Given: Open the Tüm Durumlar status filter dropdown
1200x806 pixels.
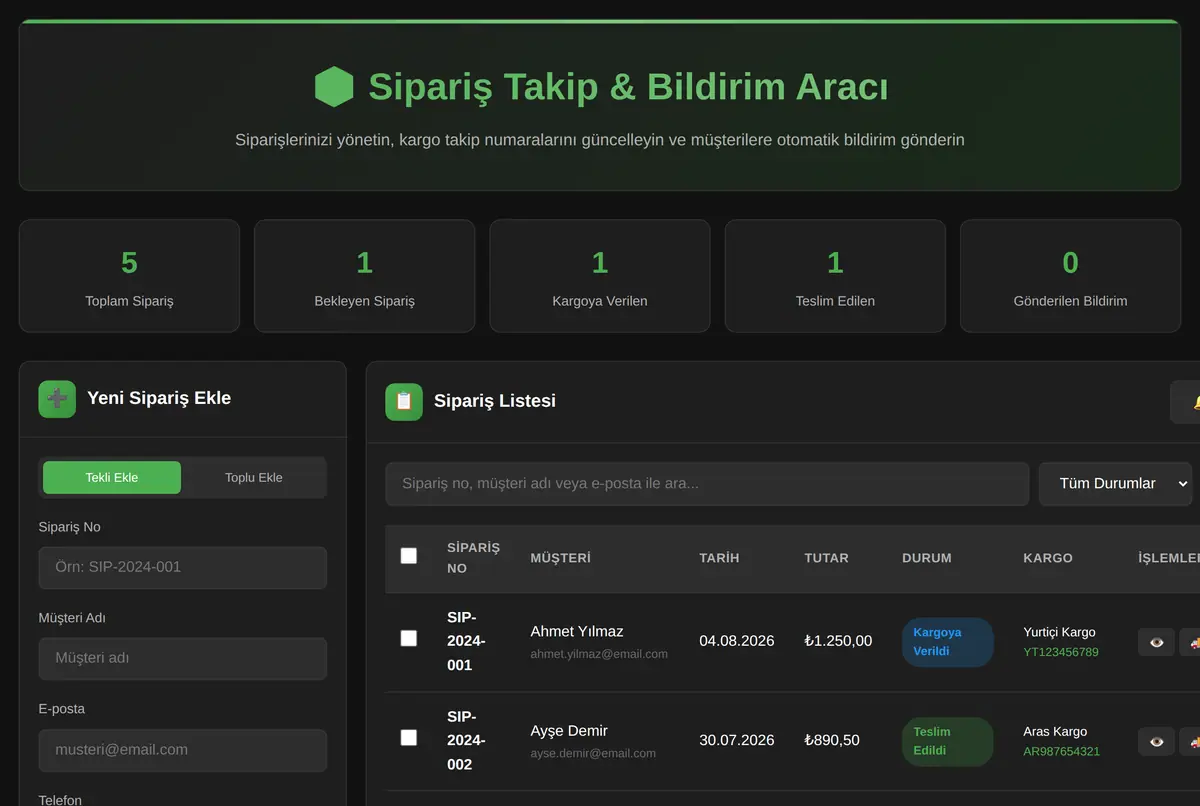Looking at the screenshot, I should click(x=1115, y=484).
